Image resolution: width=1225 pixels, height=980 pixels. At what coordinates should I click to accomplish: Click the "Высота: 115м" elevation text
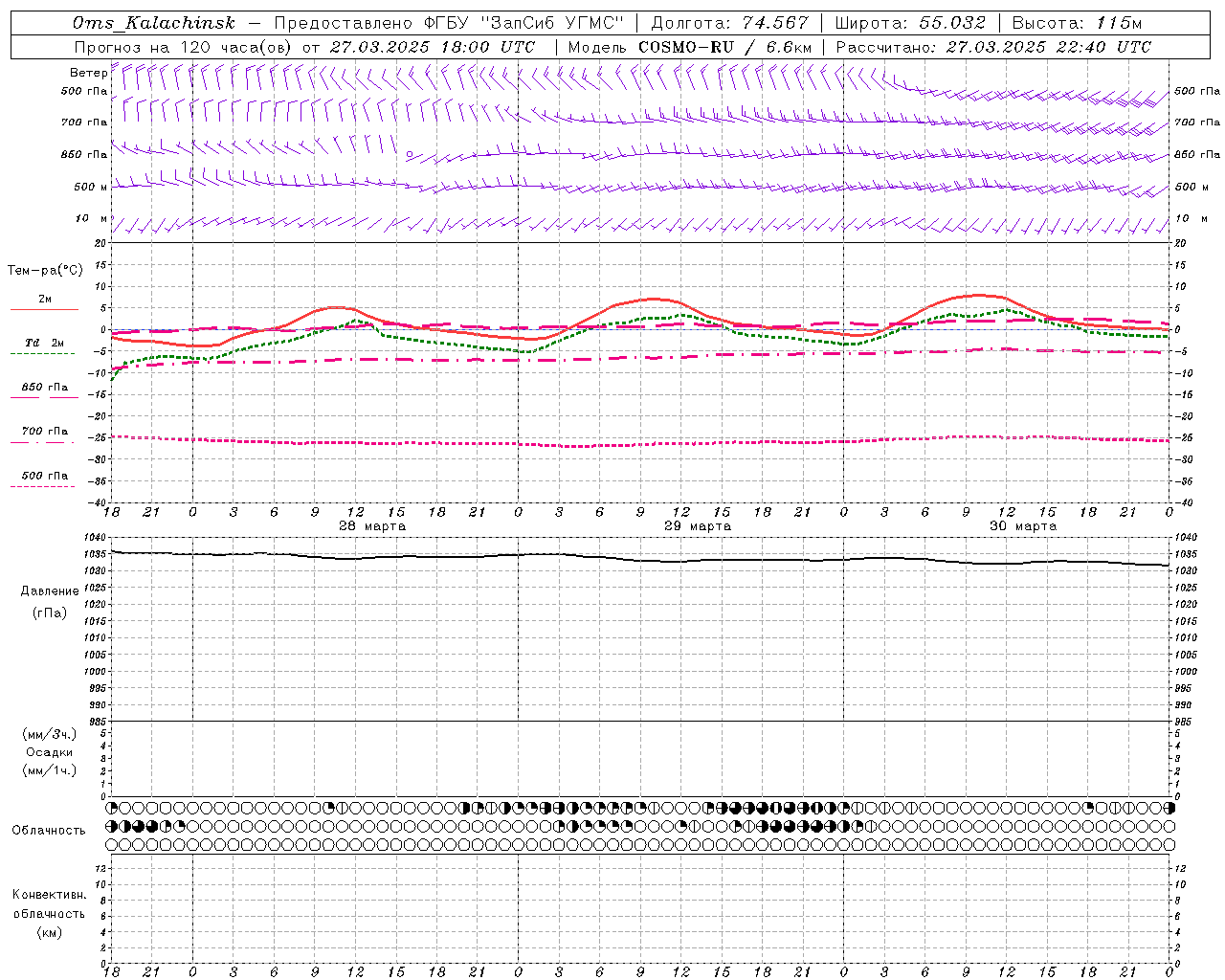[1077, 23]
